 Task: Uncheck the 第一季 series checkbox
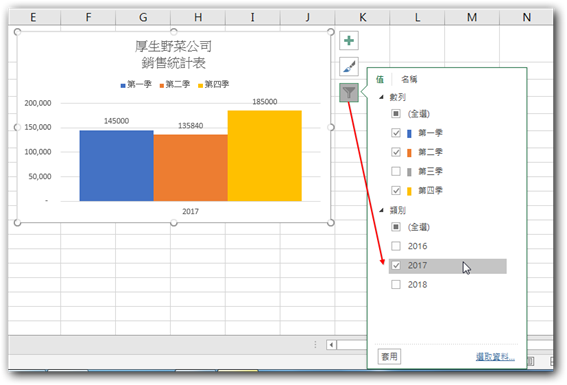tap(396, 133)
